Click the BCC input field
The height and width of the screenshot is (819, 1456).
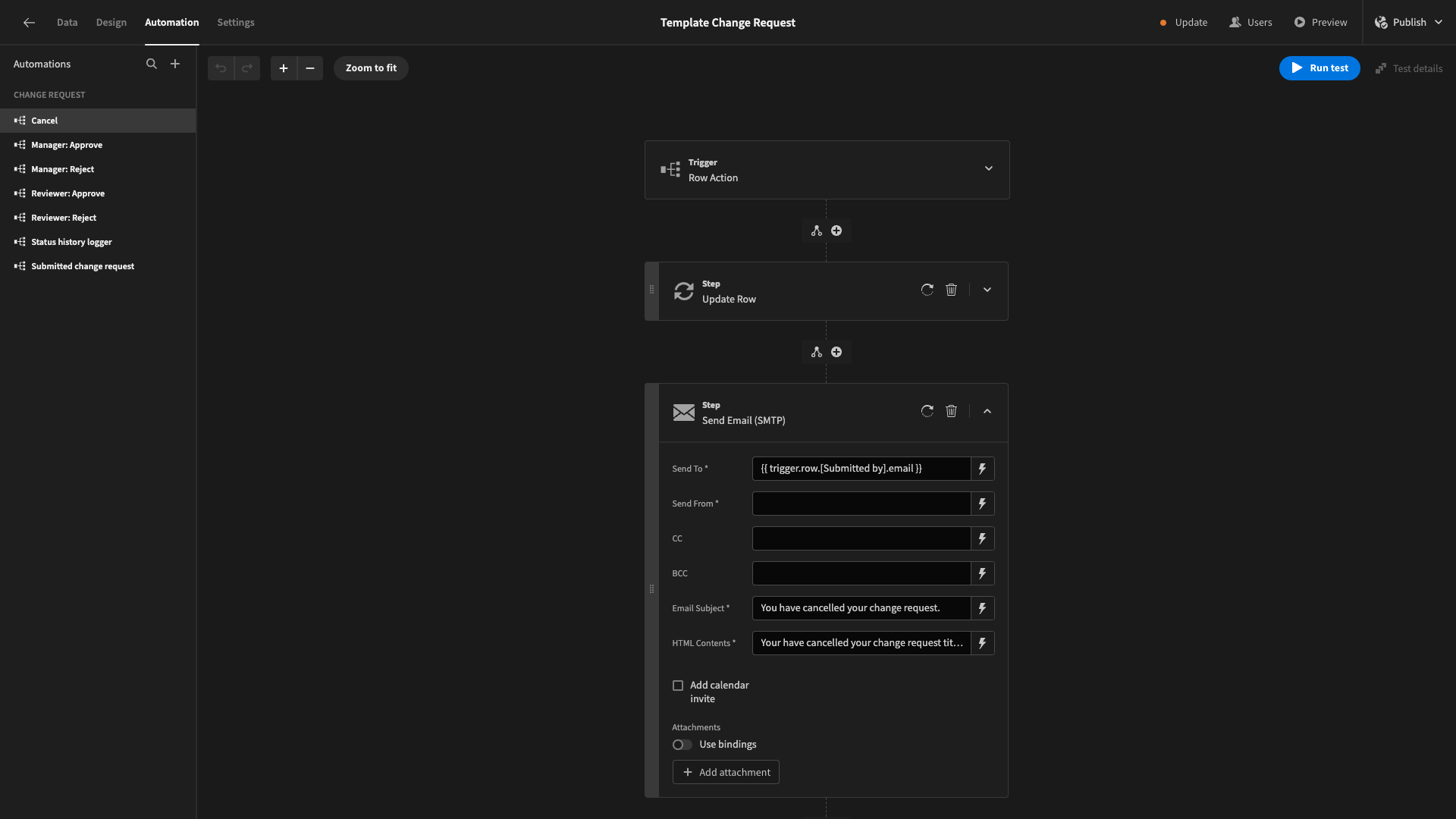(861, 573)
